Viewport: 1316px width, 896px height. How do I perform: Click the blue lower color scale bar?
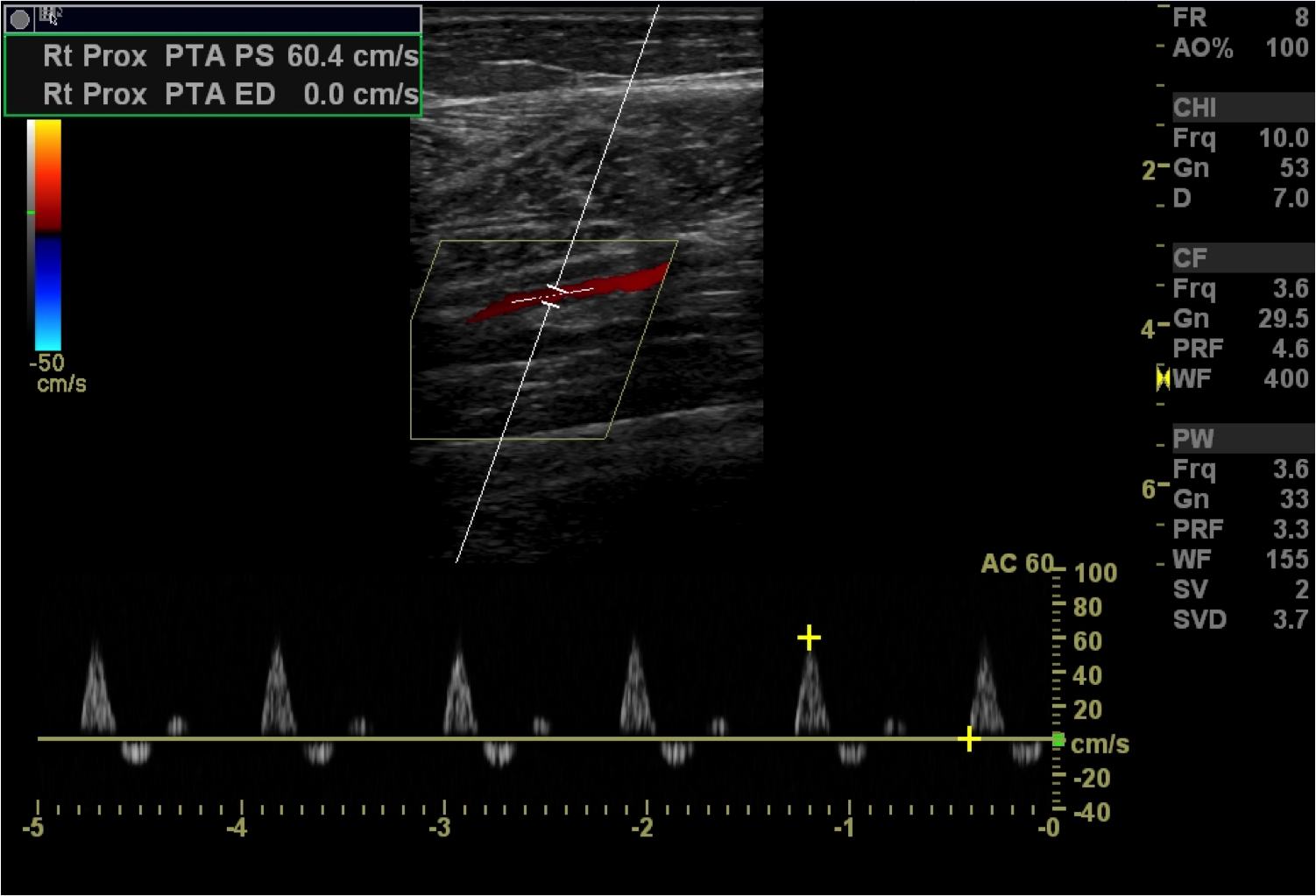[48, 293]
